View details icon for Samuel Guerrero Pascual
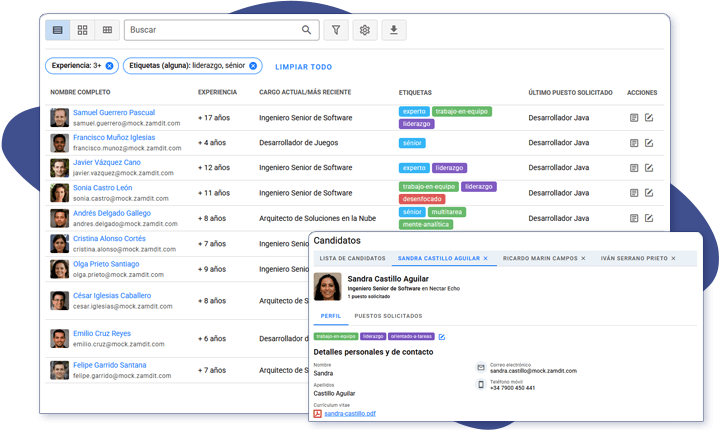 [x=634, y=118]
